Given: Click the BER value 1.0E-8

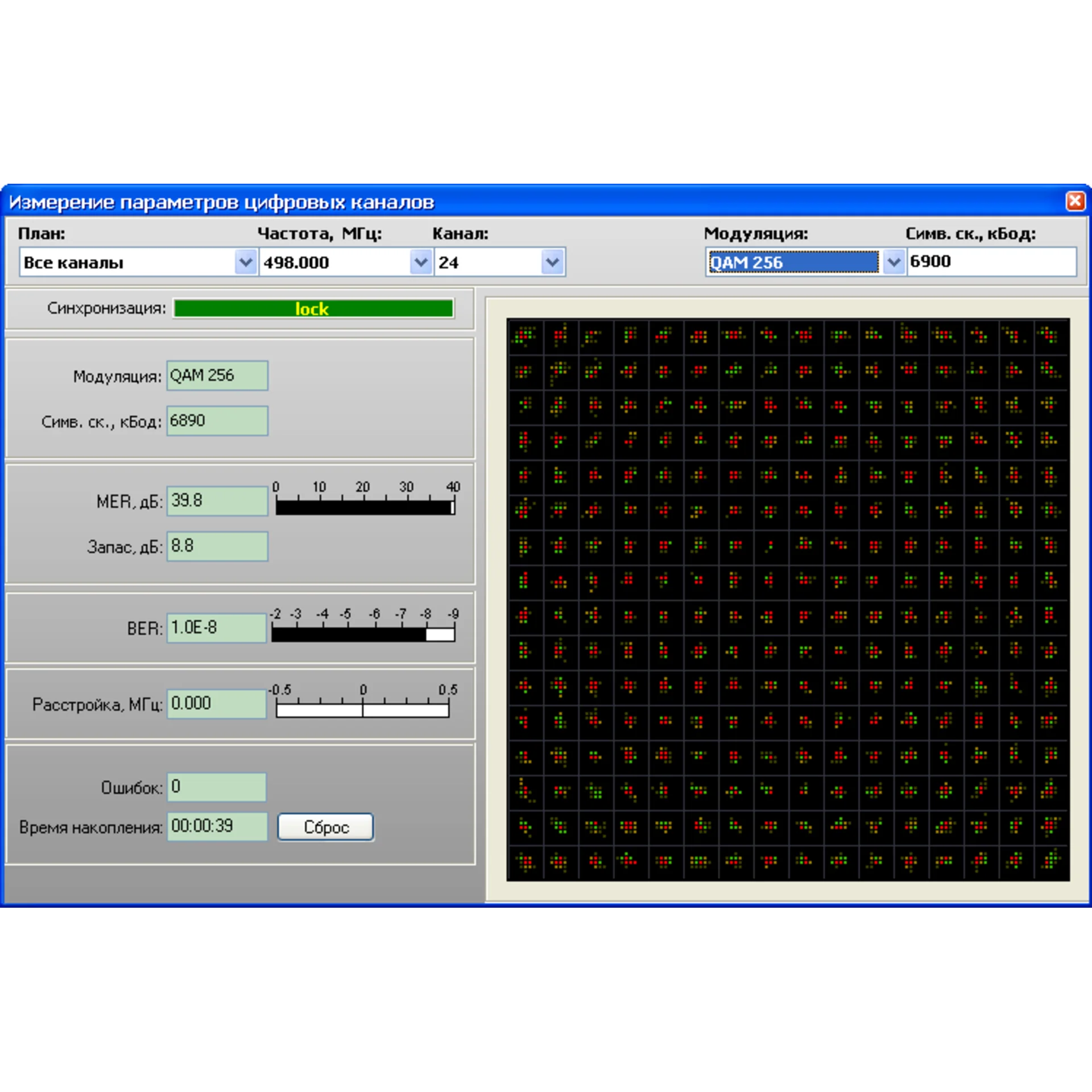Looking at the screenshot, I should pos(217,627).
